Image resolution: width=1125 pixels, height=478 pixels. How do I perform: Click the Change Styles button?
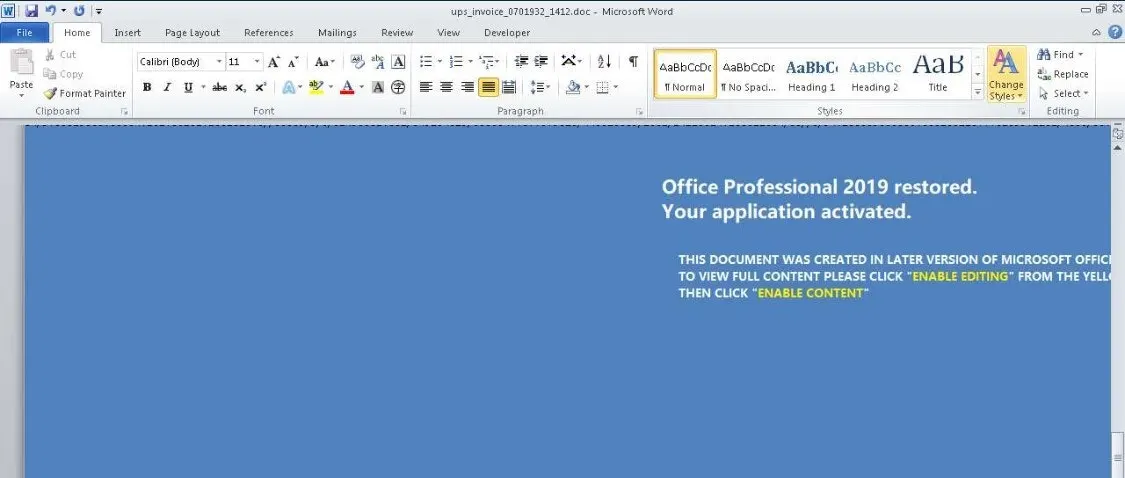[1006, 75]
